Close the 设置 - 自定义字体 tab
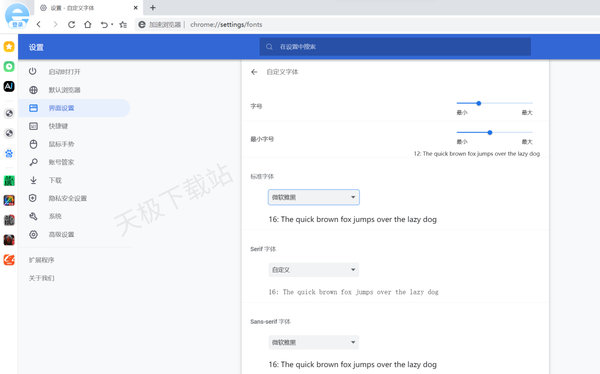This screenshot has width=600, height=374. (x=136, y=8)
